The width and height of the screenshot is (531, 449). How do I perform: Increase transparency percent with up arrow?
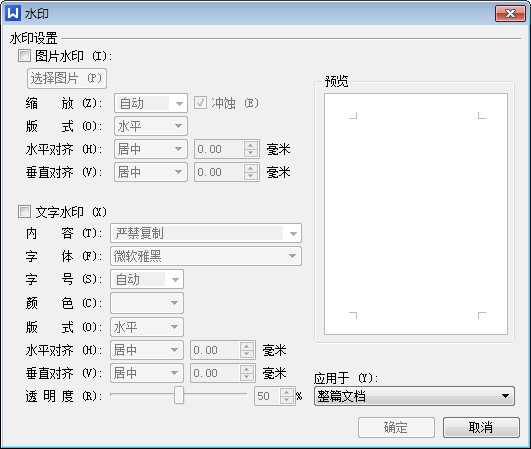pos(287,392)
